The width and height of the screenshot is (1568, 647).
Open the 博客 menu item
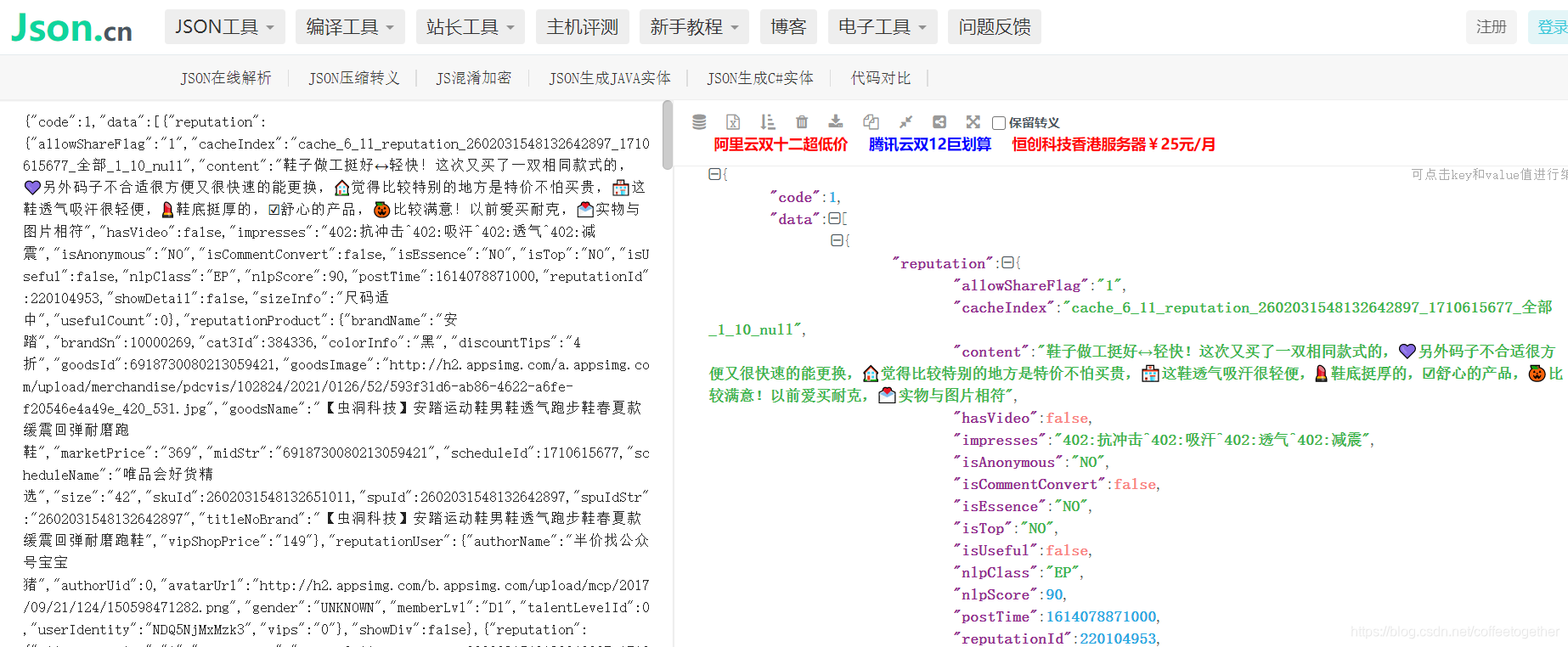[788, 27]
